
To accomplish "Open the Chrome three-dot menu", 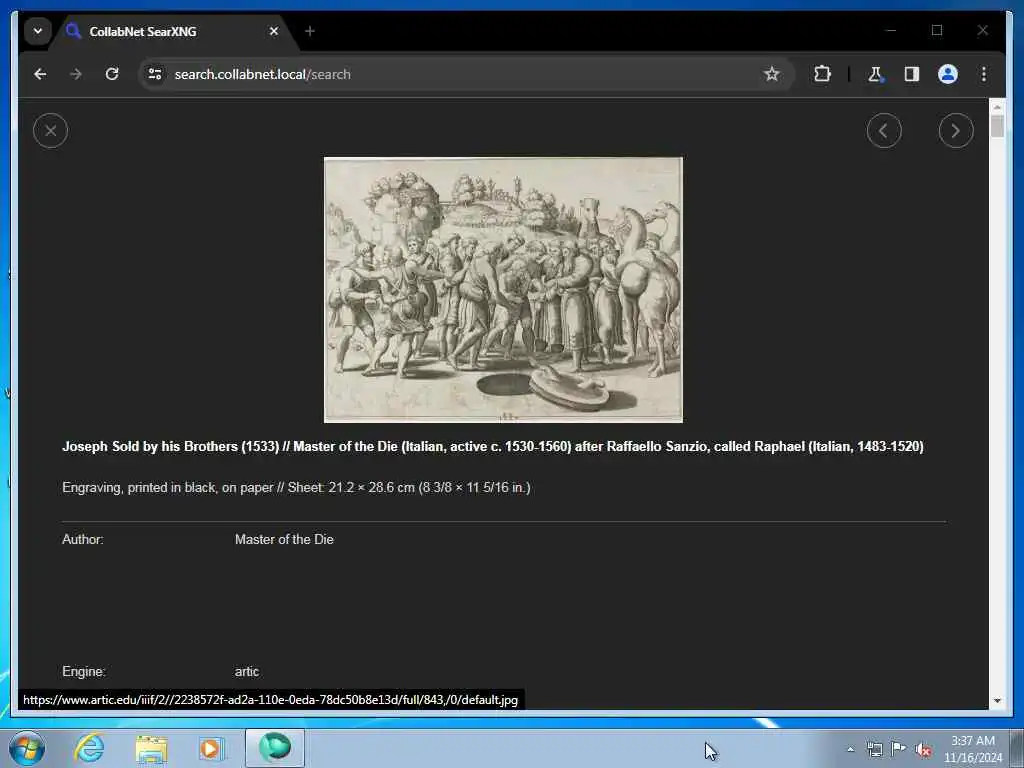I will (984, 74).
